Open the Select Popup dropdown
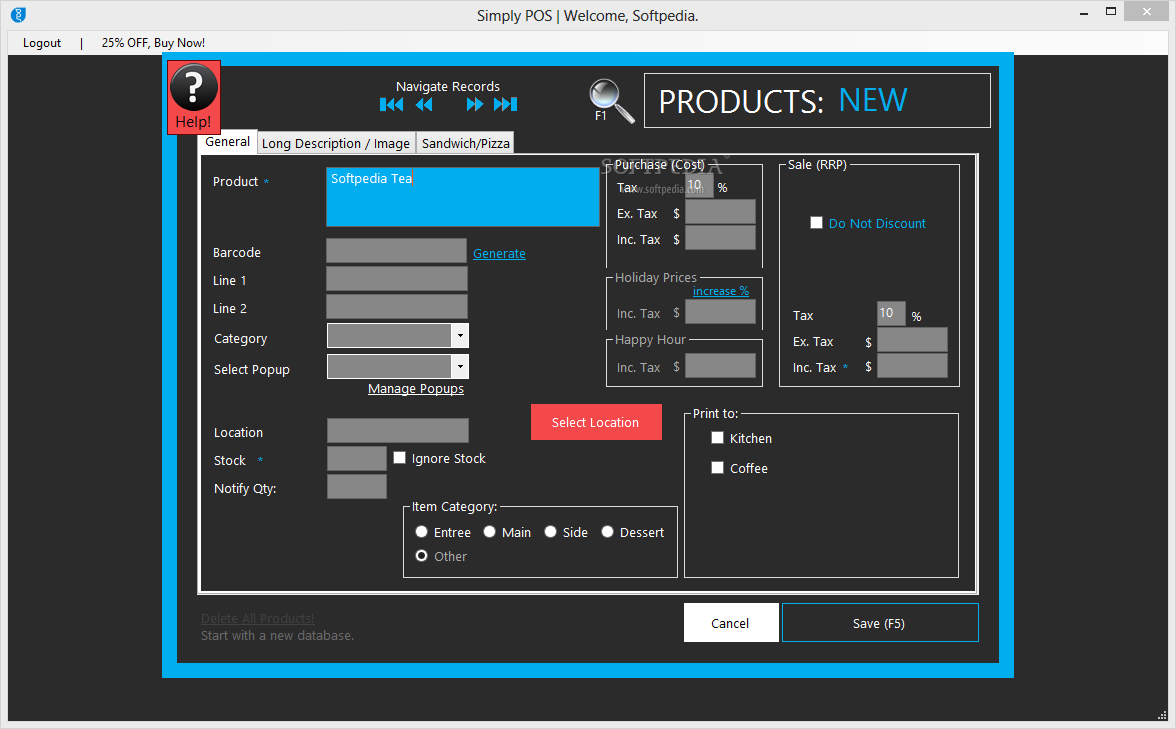 coord(460,366)
